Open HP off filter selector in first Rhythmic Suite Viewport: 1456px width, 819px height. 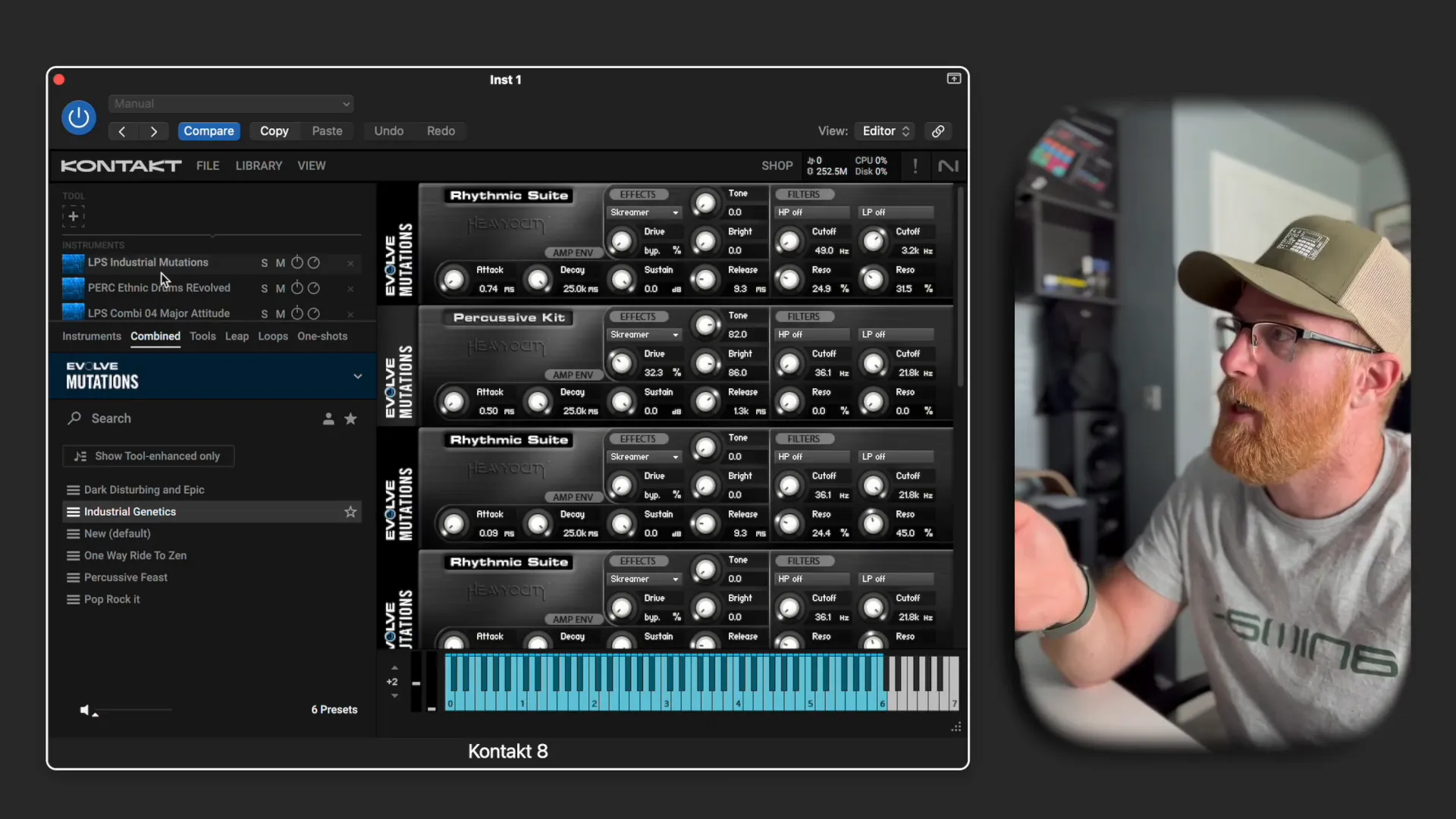pyautogui.click(x=812, y=212)
